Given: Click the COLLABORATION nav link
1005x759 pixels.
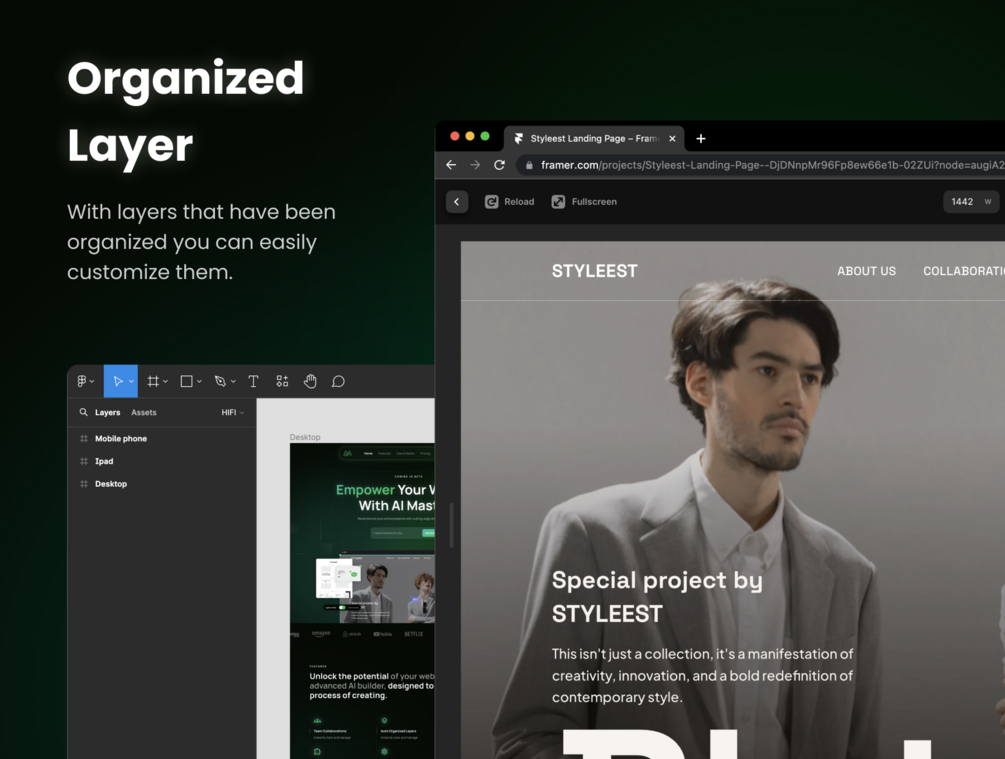Looking at the screenshot, I should pyautogui.click(x=964, y=271).
